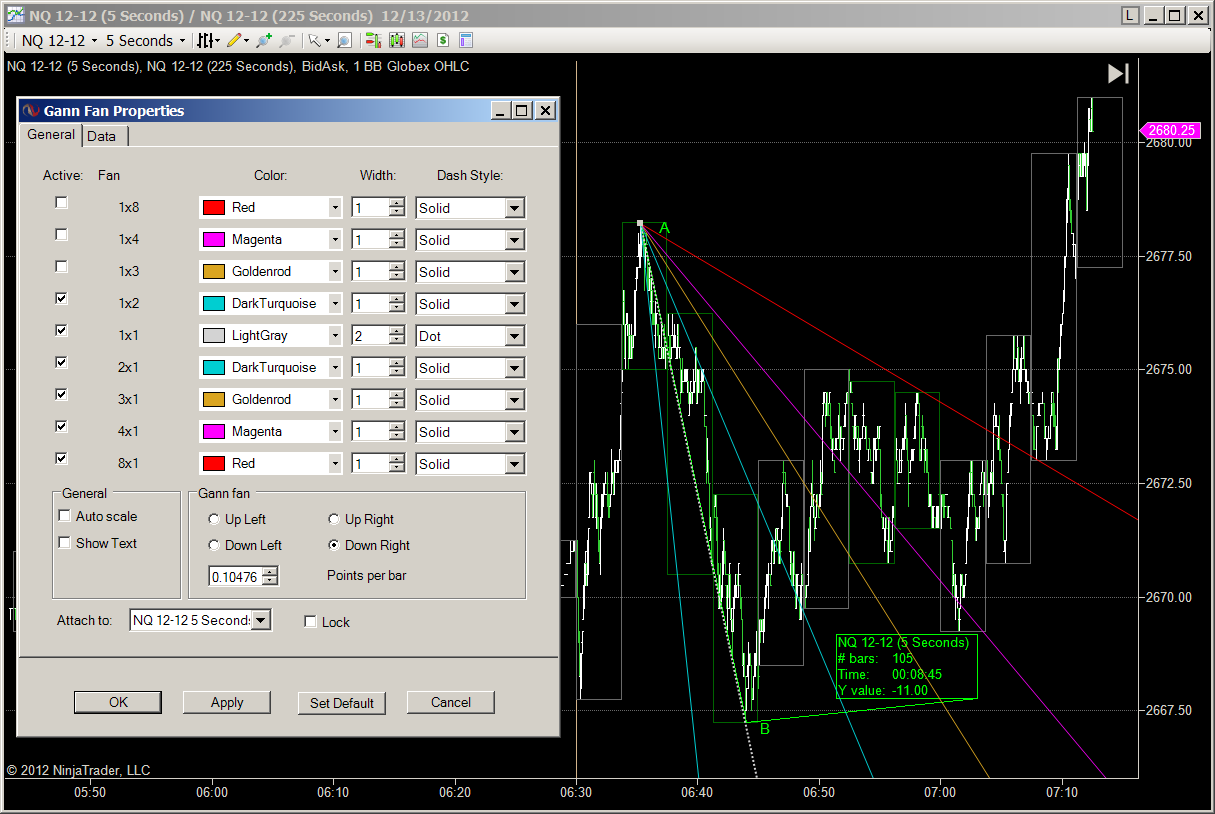
Task: Click the Magenta swatch in 1x4 row
Action: pos(214,240)
